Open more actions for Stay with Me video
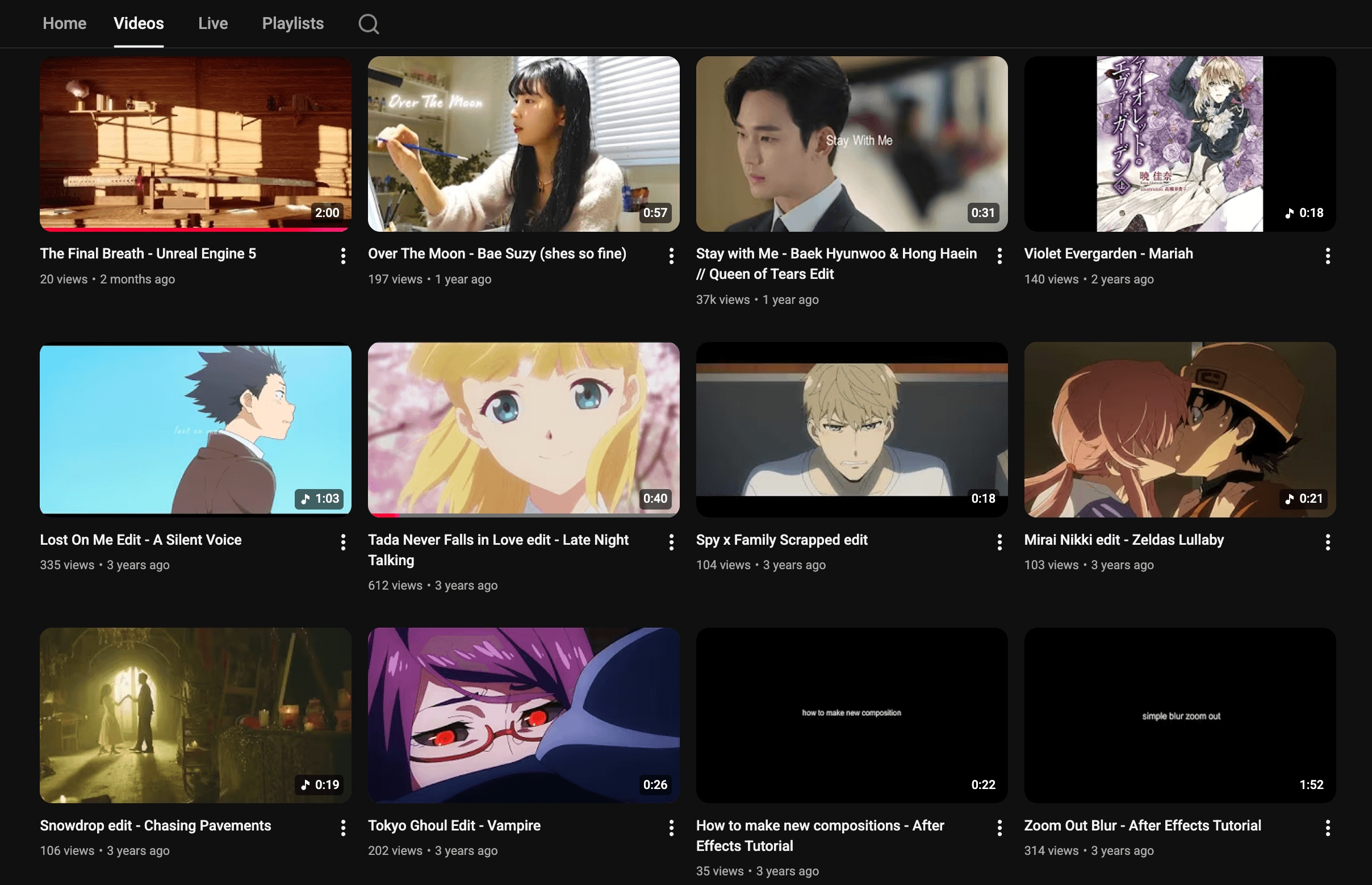The image size is (1372, 885). click(999, 256)
